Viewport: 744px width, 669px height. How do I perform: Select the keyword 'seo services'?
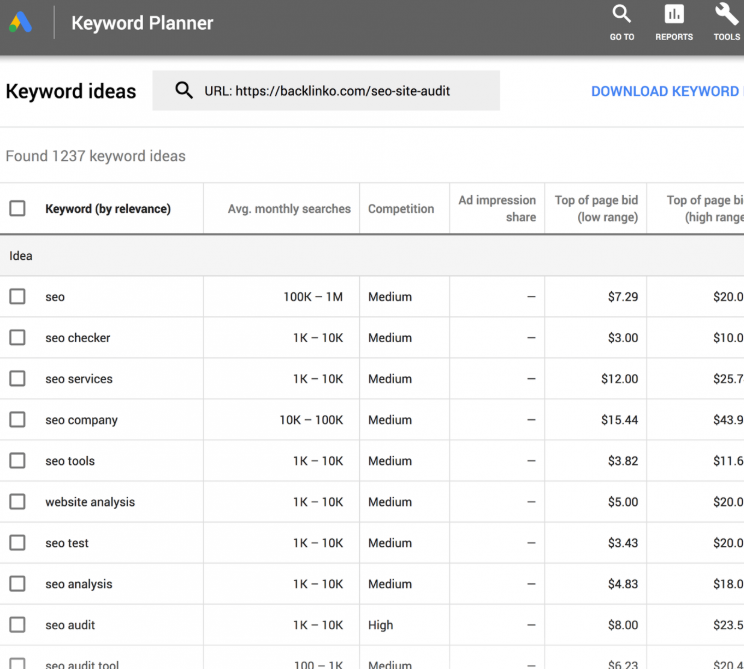click(x=79, y=379)
